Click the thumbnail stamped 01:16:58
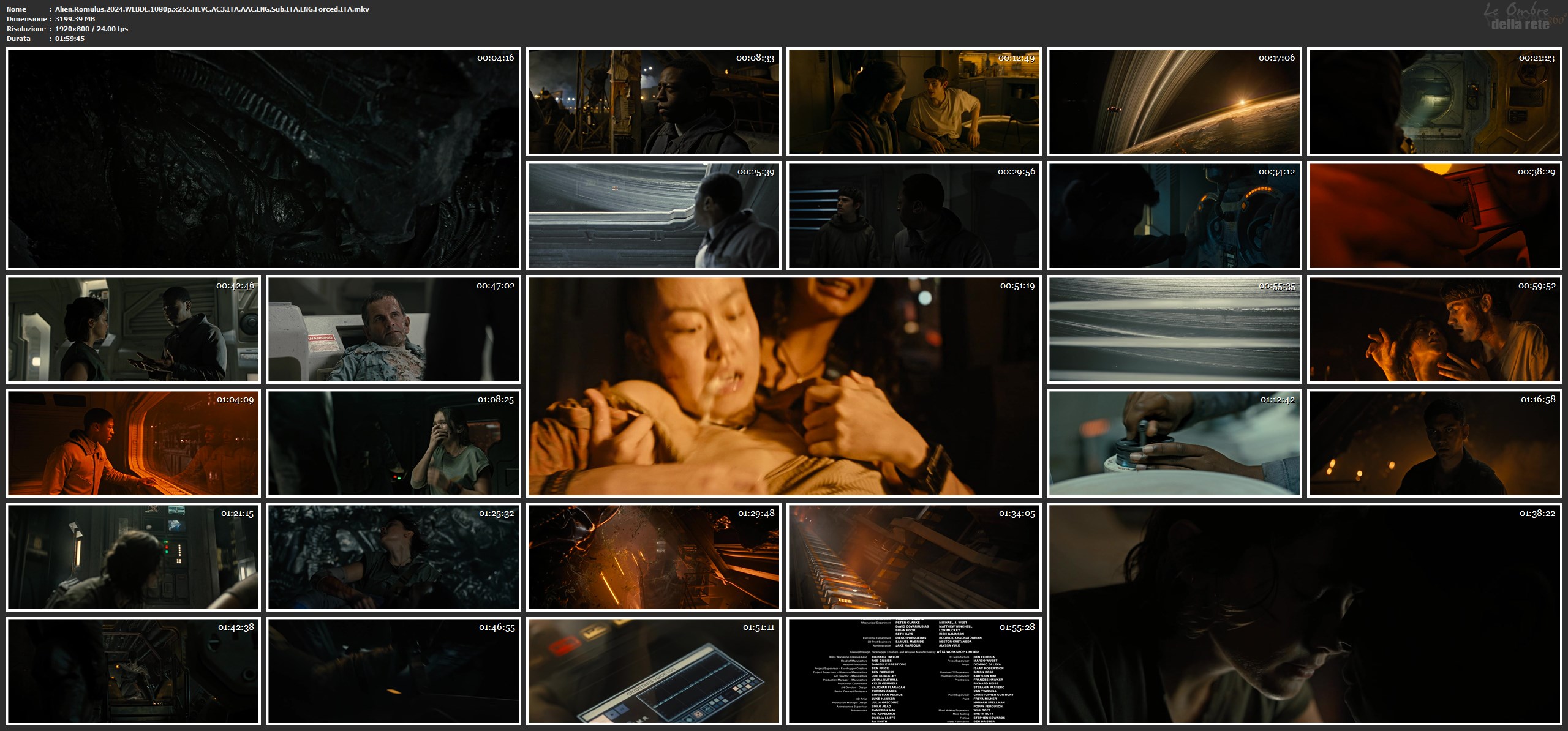 (1434, 443)
